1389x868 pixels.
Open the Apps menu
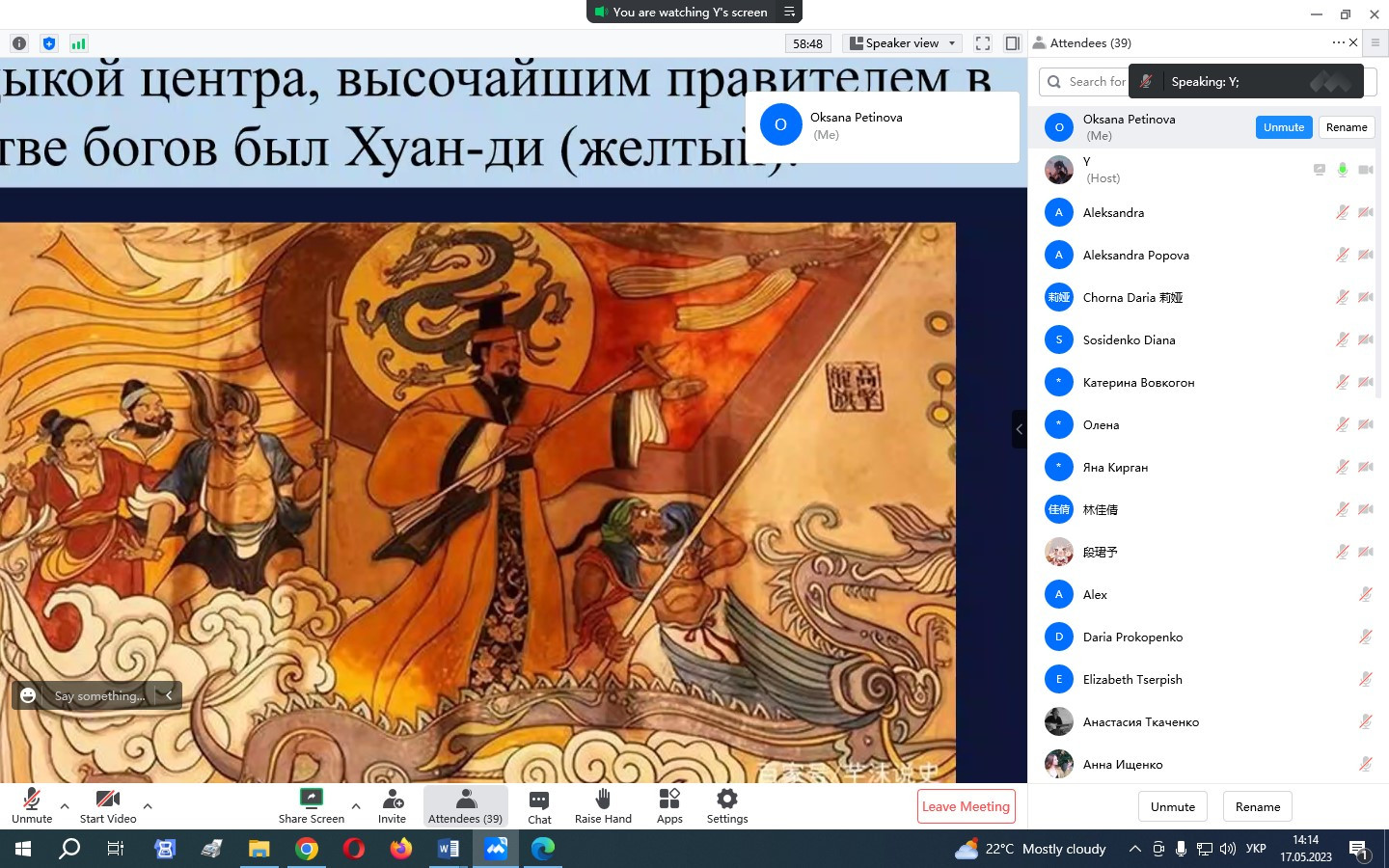coord(669,805)
